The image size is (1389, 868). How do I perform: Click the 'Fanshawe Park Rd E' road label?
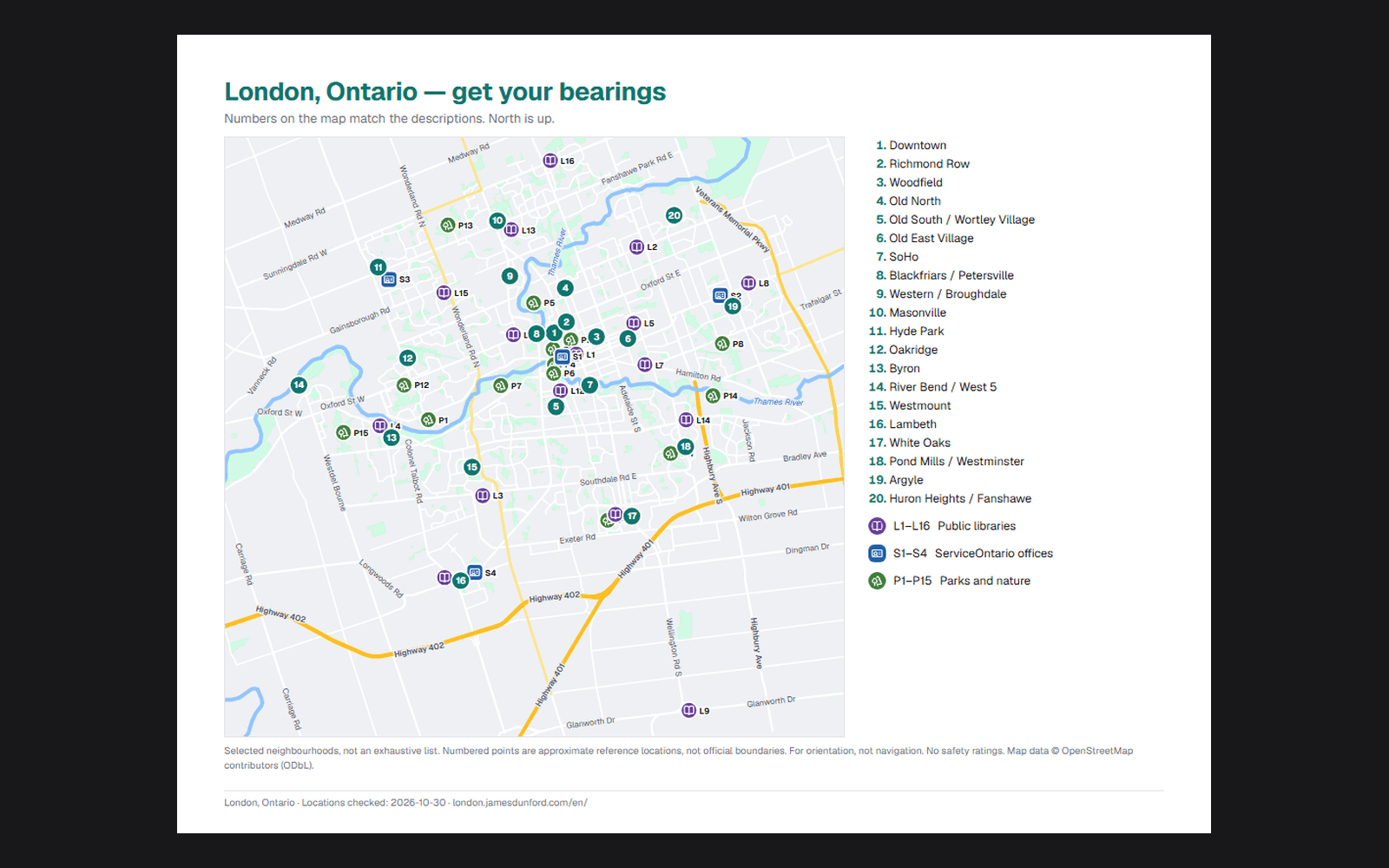pos(637,168)
